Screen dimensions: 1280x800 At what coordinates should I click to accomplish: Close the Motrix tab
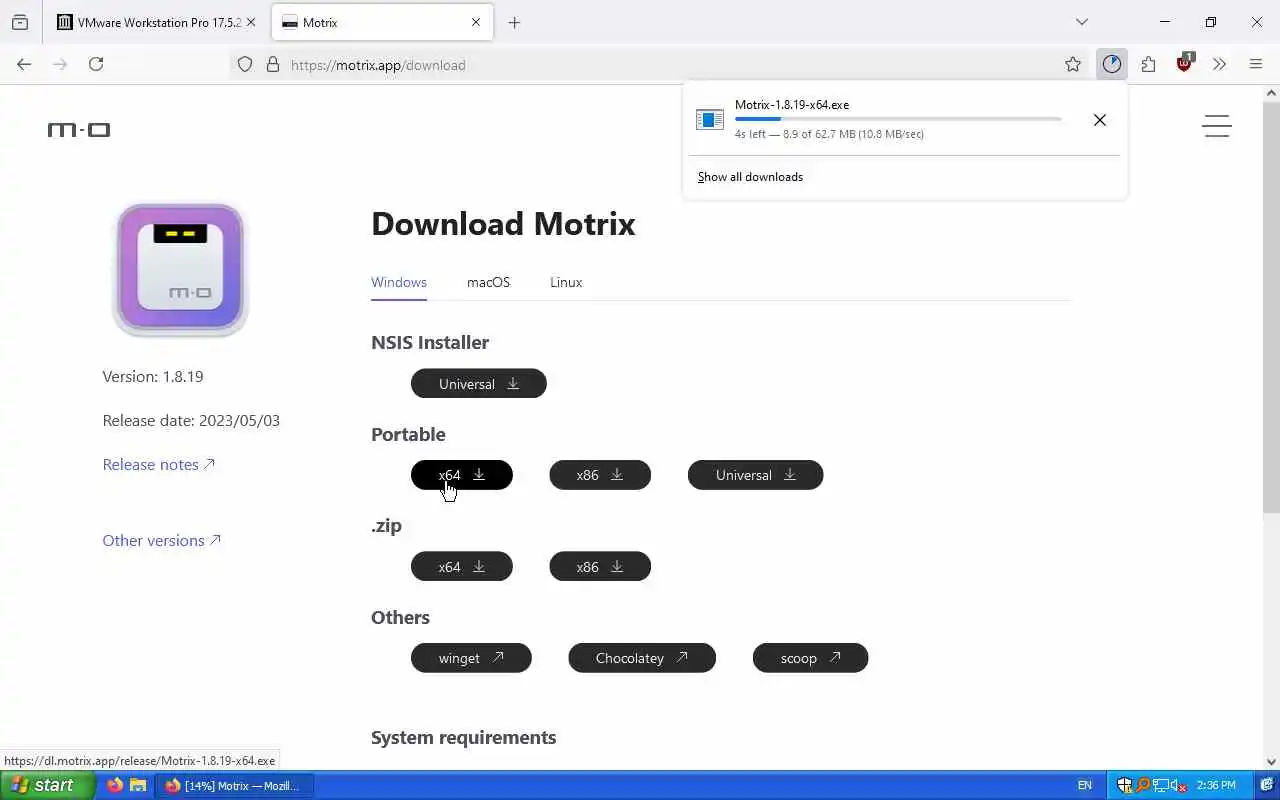[476, 22]
